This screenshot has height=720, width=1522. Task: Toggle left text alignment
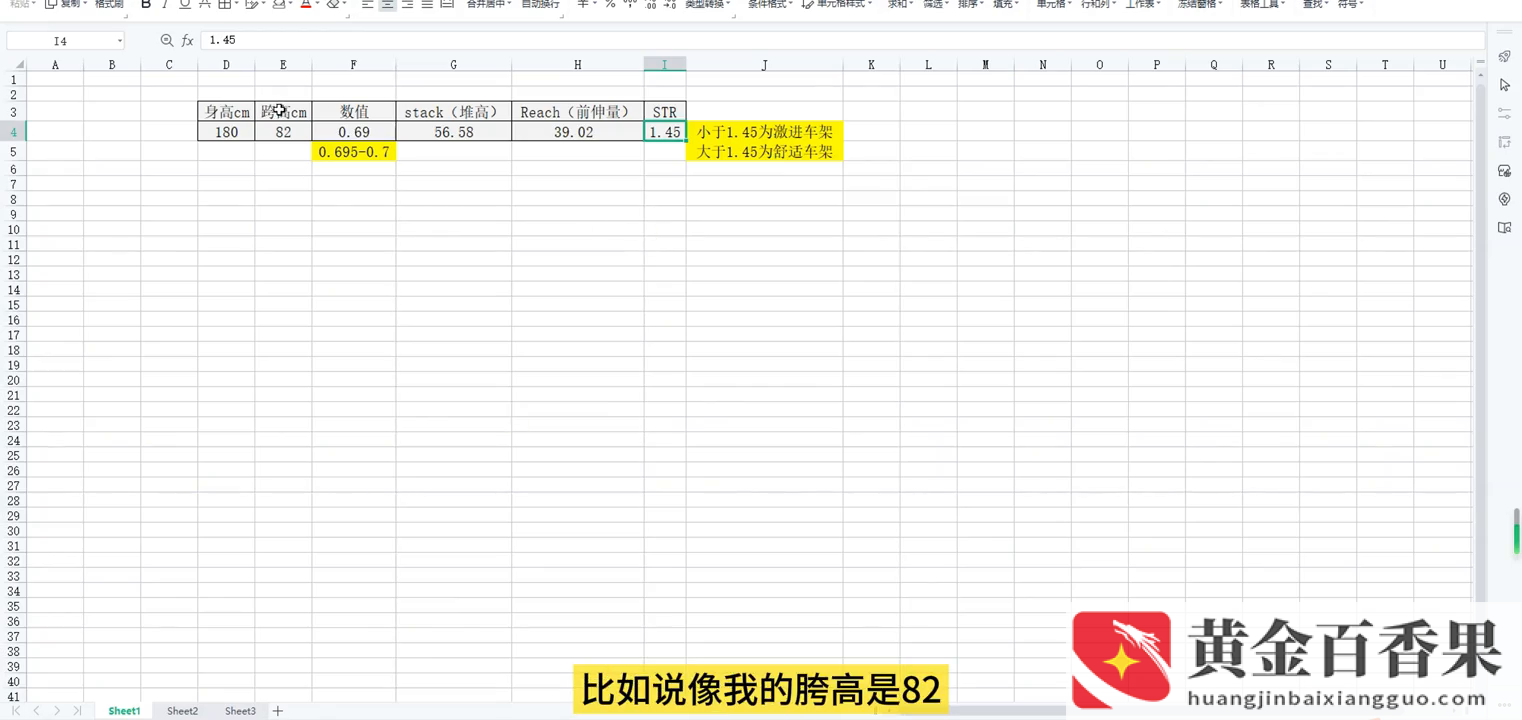tap(368, 4)
